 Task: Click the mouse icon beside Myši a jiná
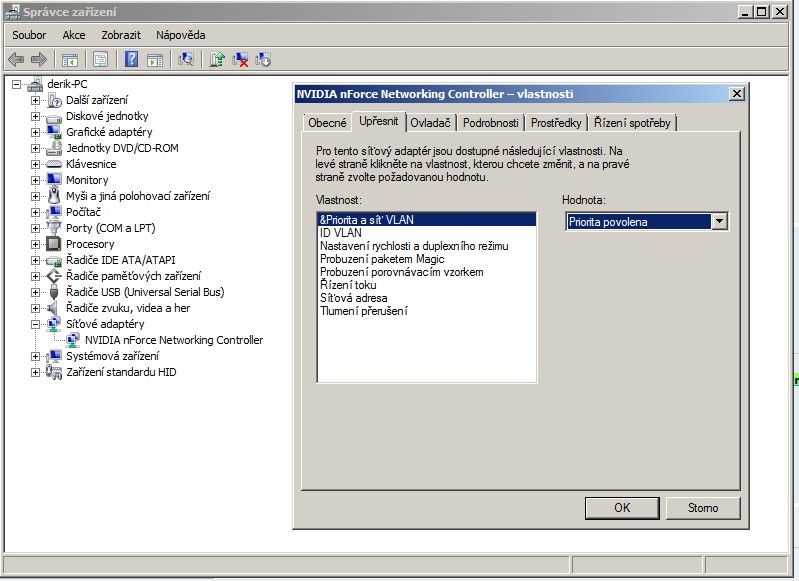click(x=54, y=196)
